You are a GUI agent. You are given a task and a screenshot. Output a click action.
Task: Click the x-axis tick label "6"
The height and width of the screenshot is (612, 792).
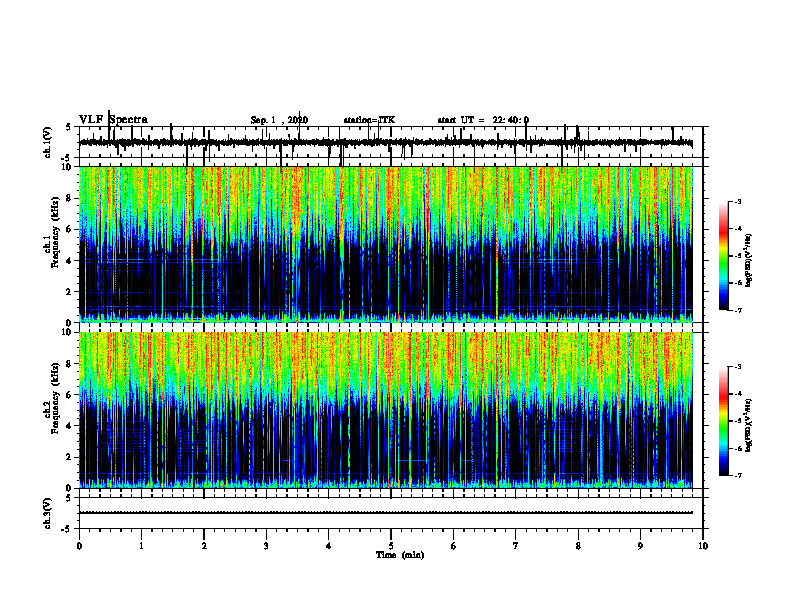point(454,546)
